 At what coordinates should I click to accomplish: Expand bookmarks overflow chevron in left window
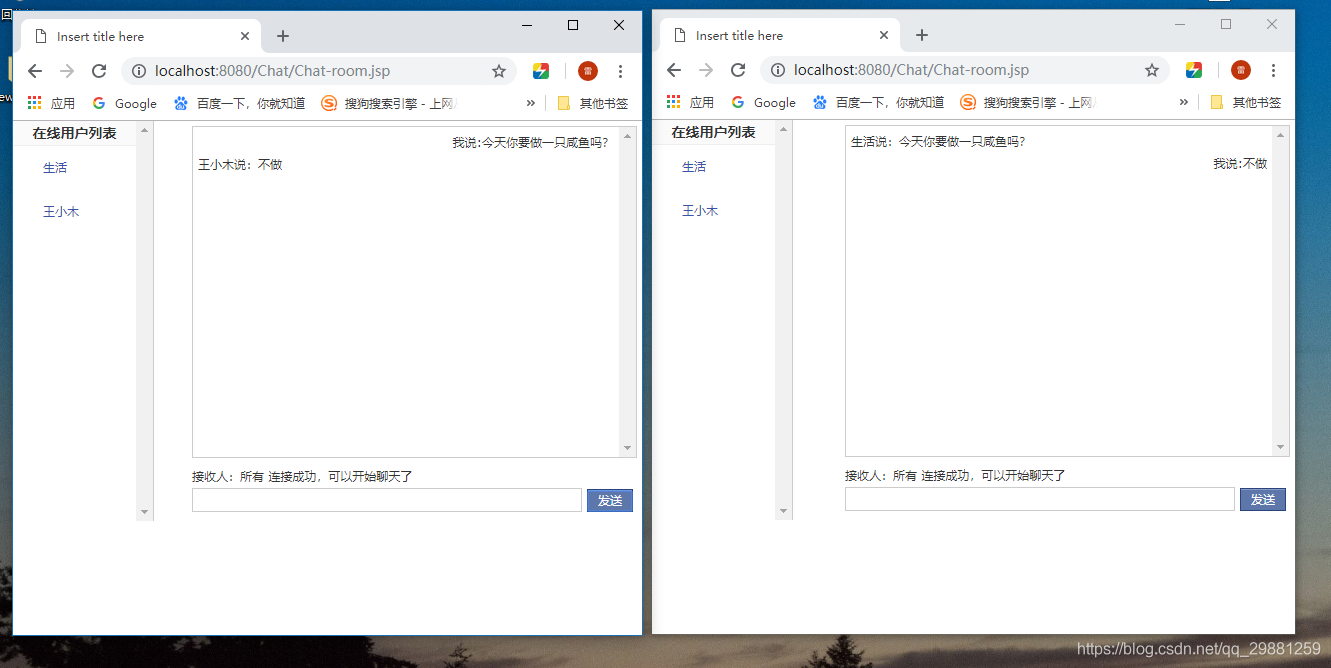[x=530, y=103]
